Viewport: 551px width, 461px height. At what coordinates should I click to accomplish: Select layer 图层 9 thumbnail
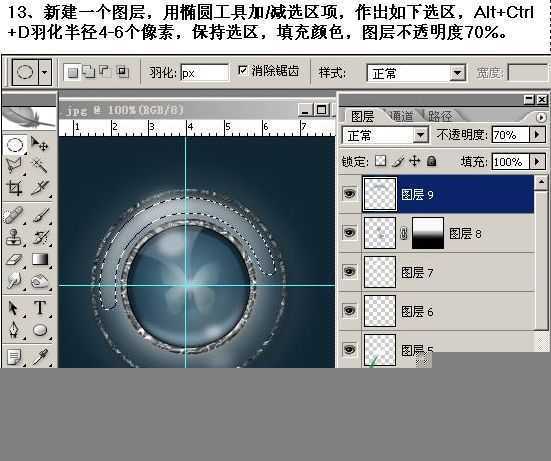pyautogui.click(x=380, y=194)
